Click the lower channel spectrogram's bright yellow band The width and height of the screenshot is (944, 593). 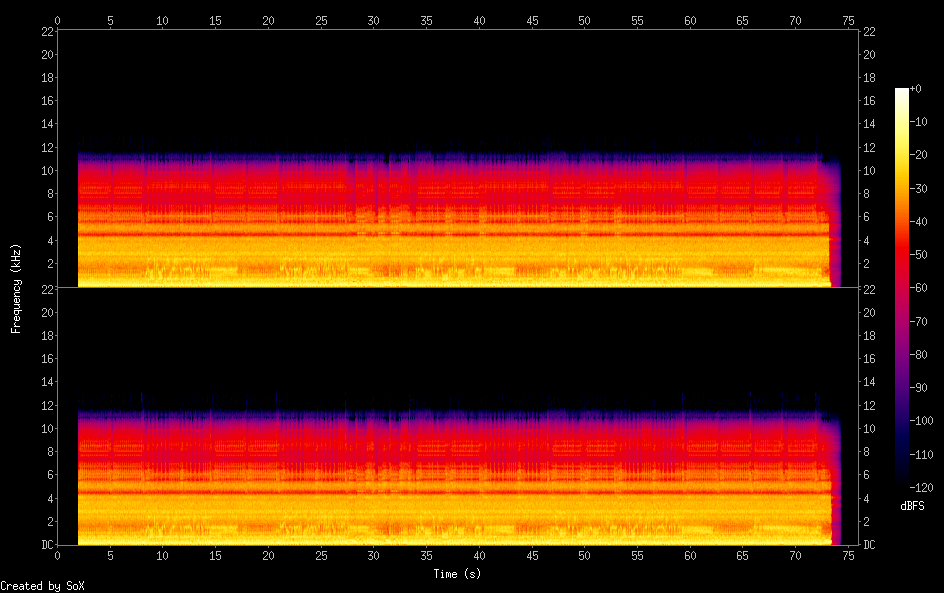(x=450, y=510)
